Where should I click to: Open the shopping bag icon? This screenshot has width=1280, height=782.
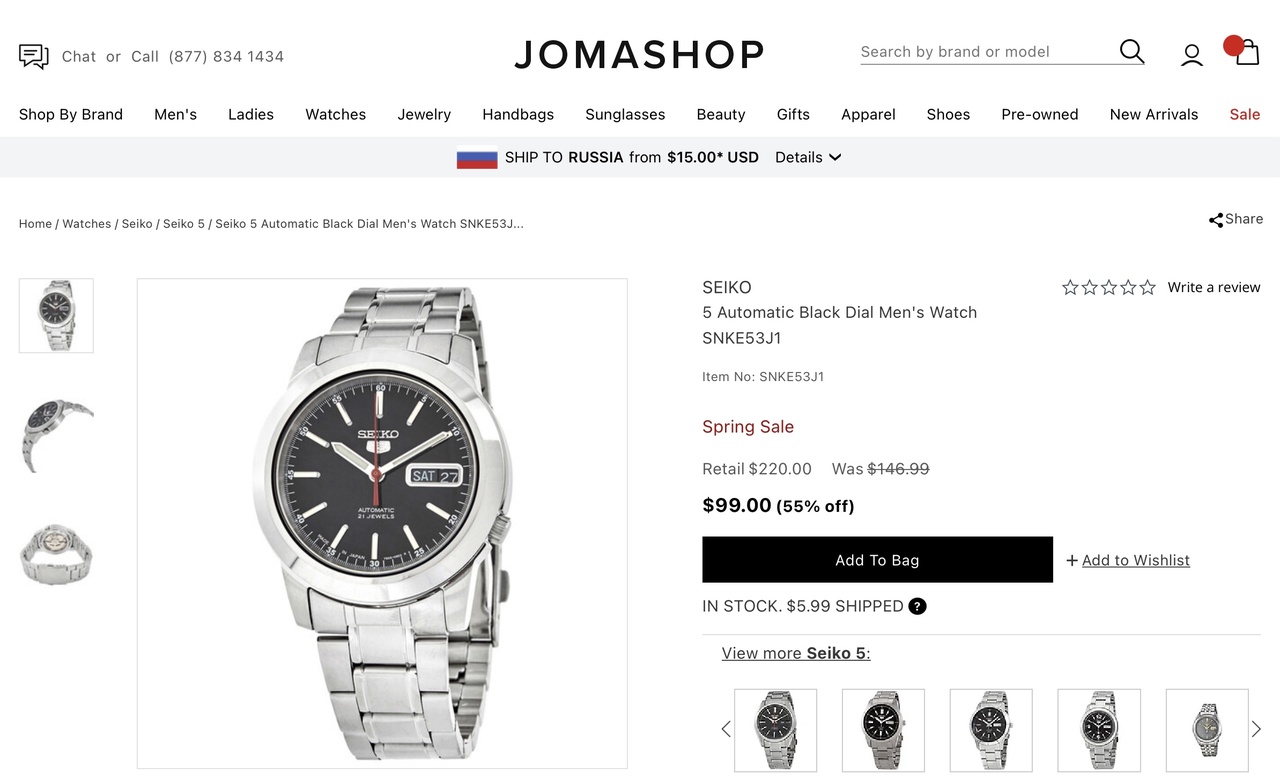coord(1246,53)
